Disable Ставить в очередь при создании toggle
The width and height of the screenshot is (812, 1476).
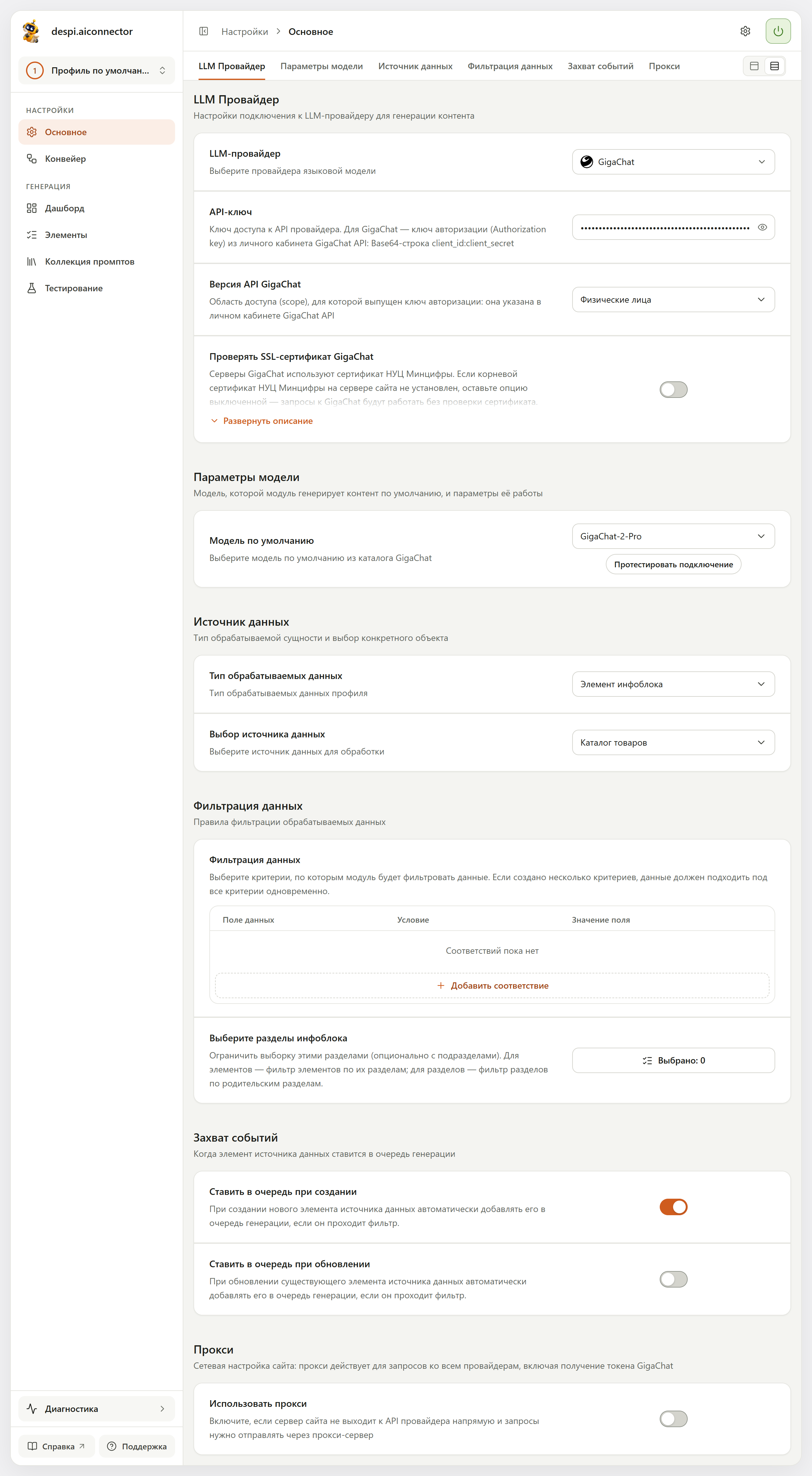click(673, 1207)
